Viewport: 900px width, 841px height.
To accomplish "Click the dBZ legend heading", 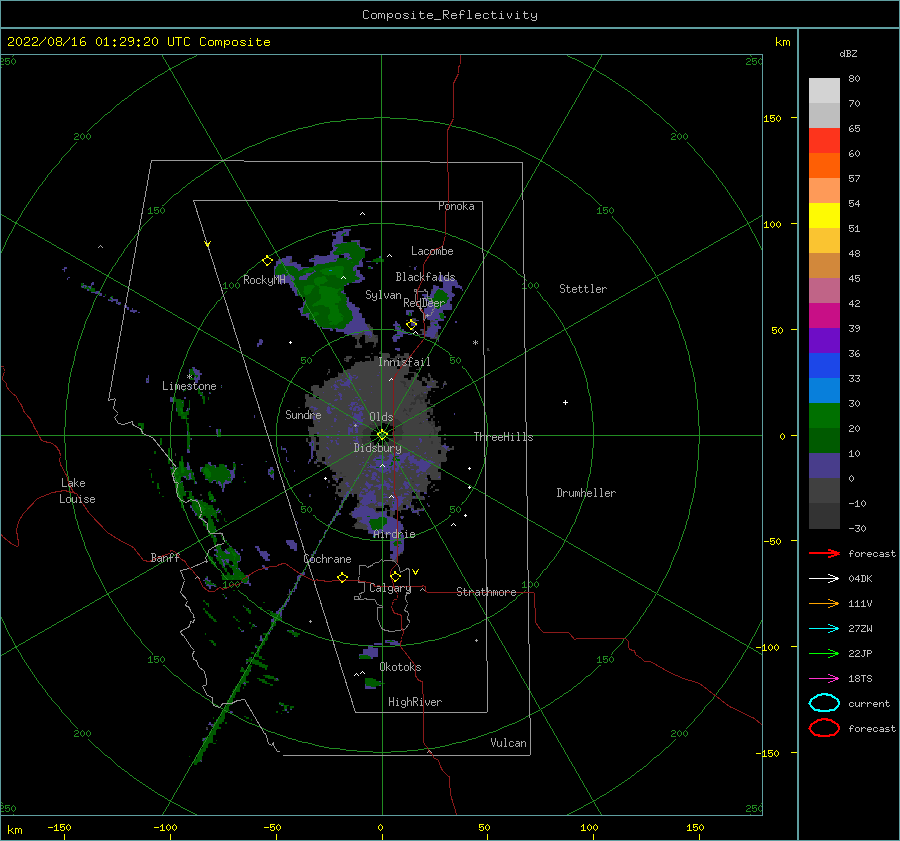I will [x=848, y=53].
